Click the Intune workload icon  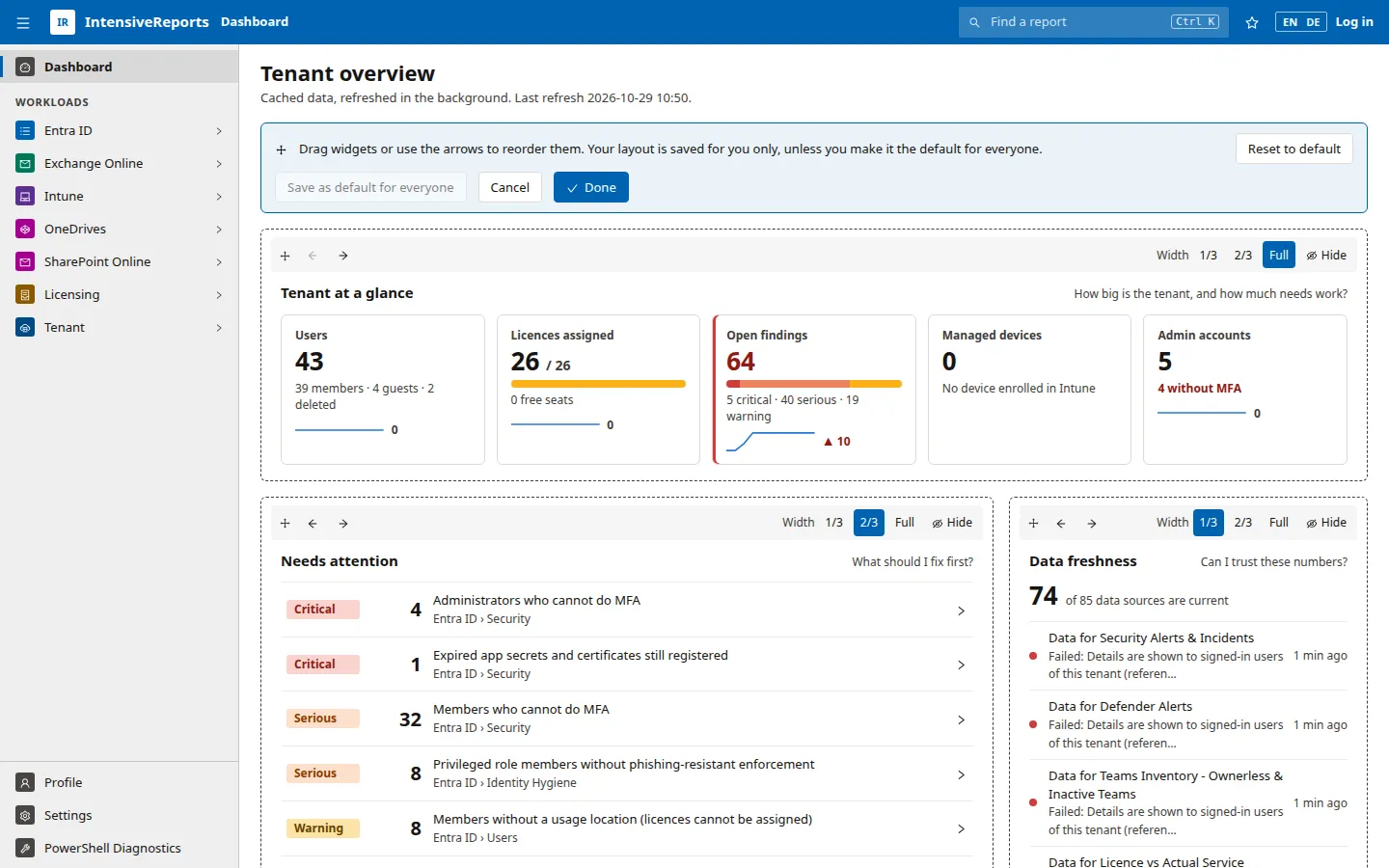coord(25,197)
